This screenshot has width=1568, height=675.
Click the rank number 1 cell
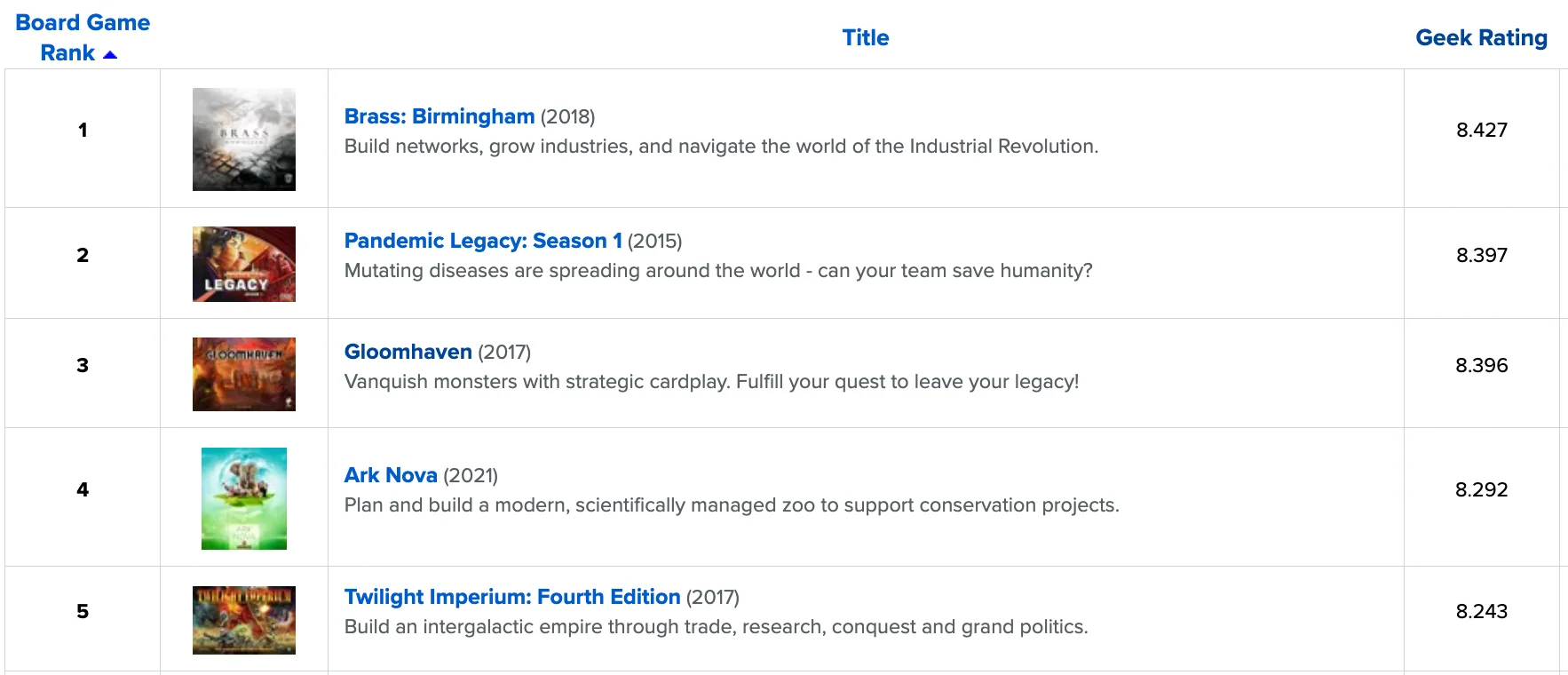coord(83,130)
